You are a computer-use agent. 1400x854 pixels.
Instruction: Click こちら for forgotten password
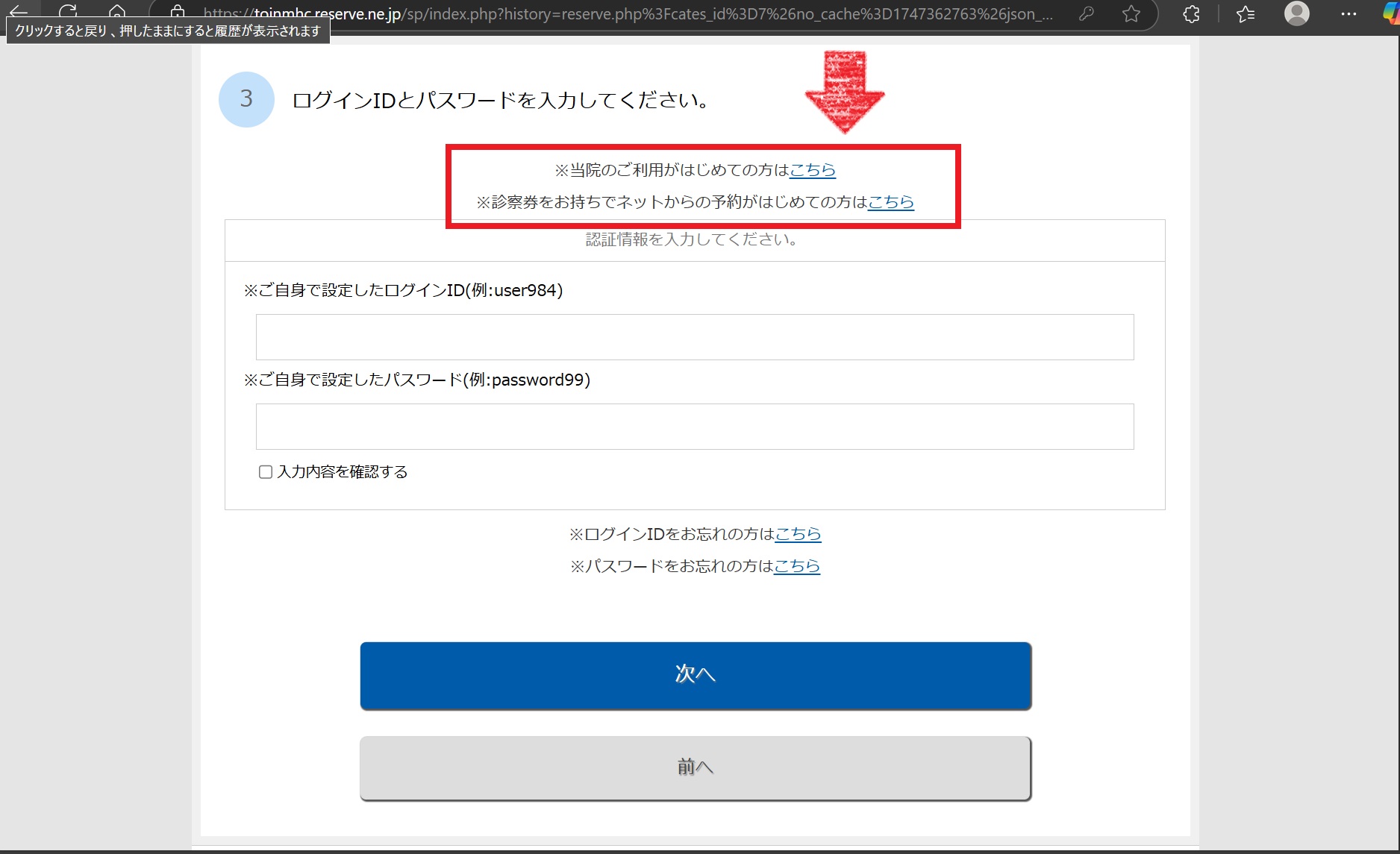[x=796, y=566]
